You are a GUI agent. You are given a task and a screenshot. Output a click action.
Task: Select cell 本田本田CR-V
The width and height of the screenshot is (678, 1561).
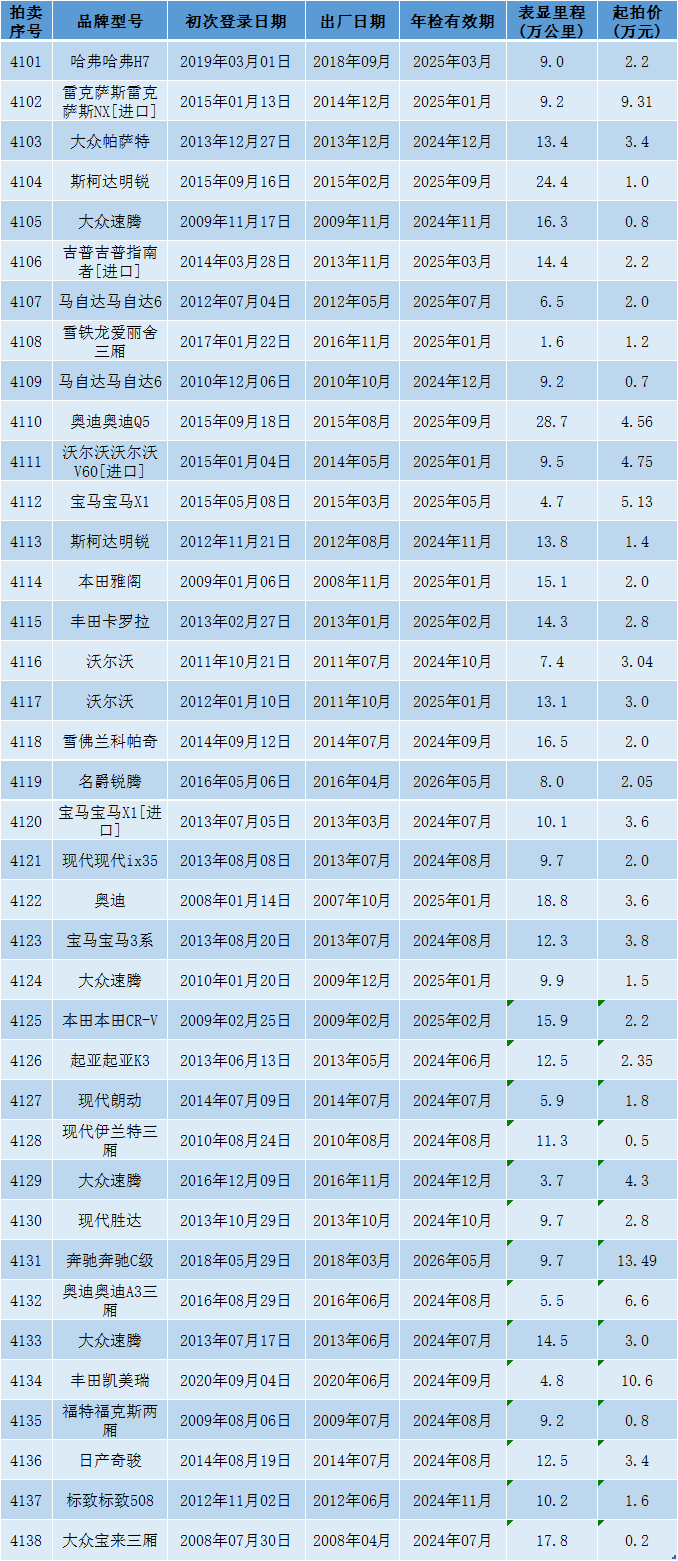coord(110,1021)
